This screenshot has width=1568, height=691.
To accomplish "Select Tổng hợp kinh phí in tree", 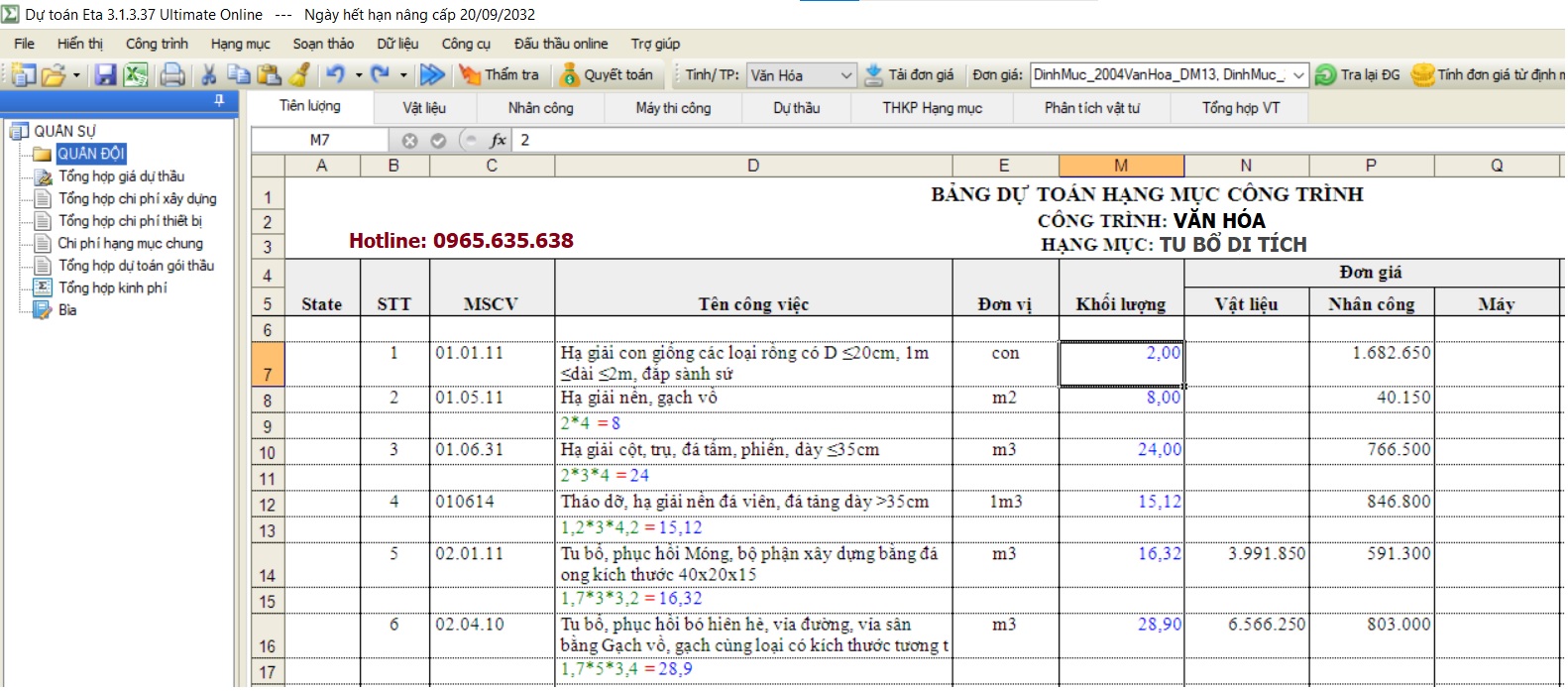I will [x=113, y=288].
